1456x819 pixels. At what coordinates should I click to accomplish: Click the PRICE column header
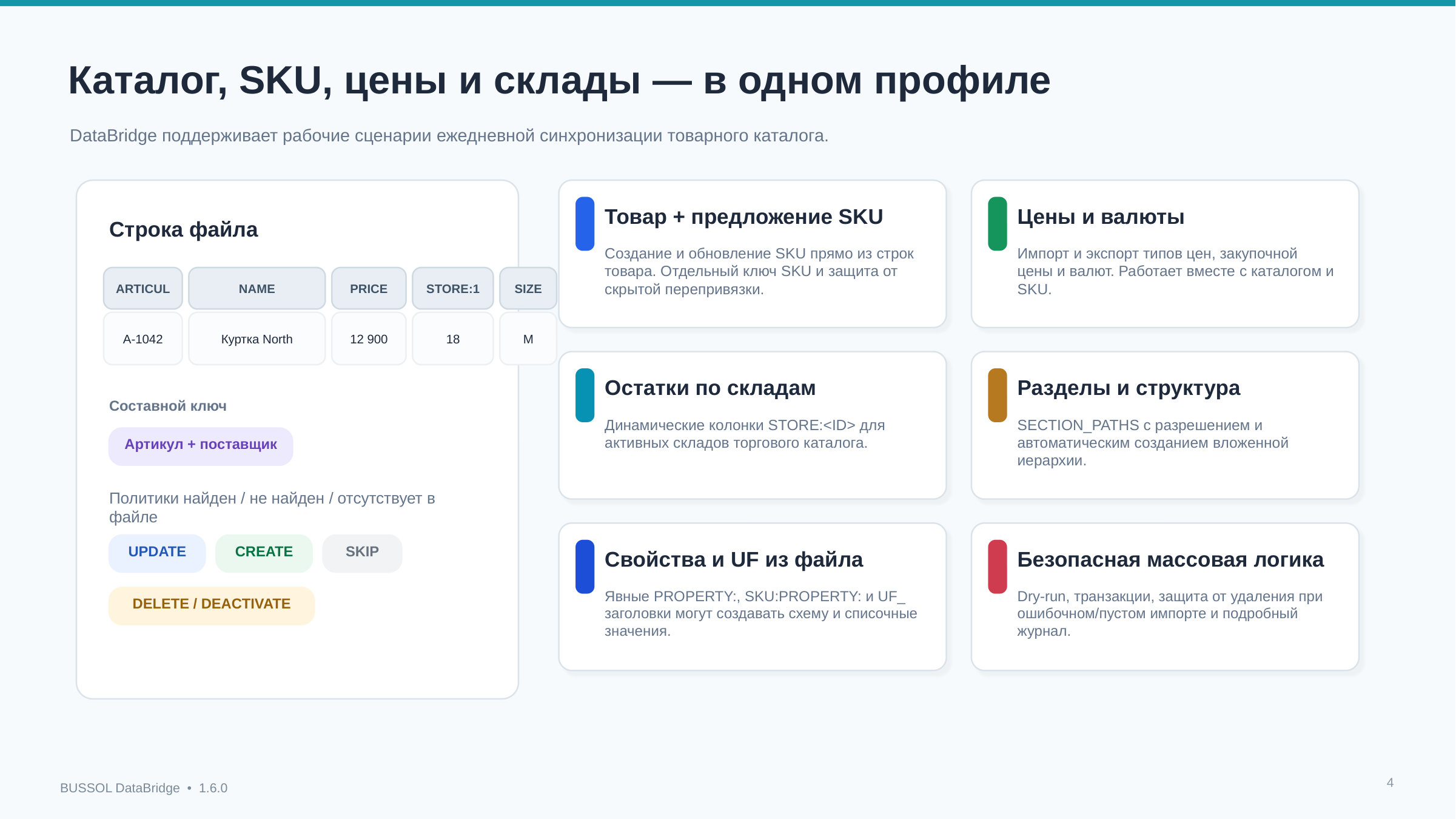click(x=369, y=289)
